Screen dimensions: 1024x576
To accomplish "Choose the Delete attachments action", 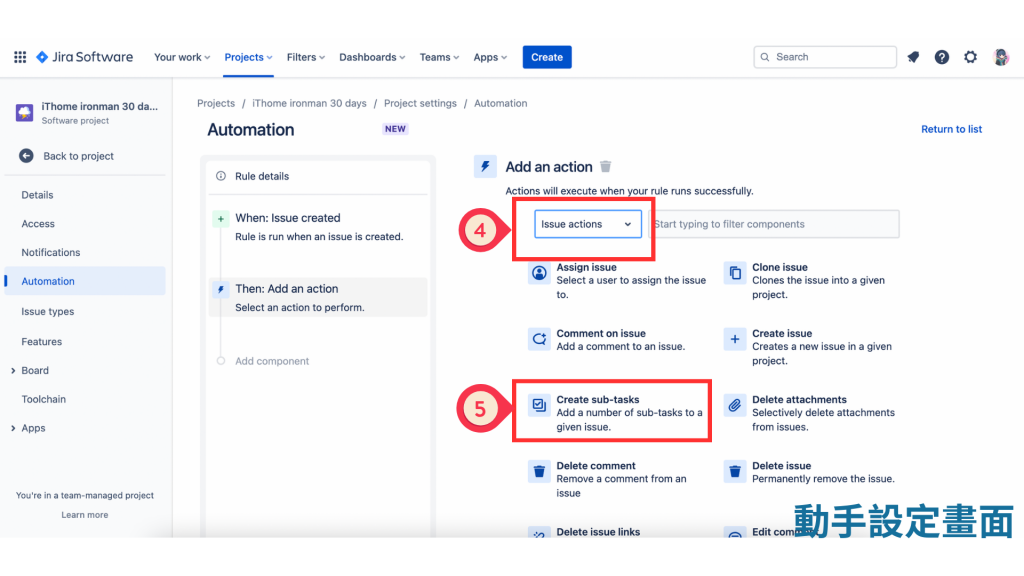I will coord(810,413).
